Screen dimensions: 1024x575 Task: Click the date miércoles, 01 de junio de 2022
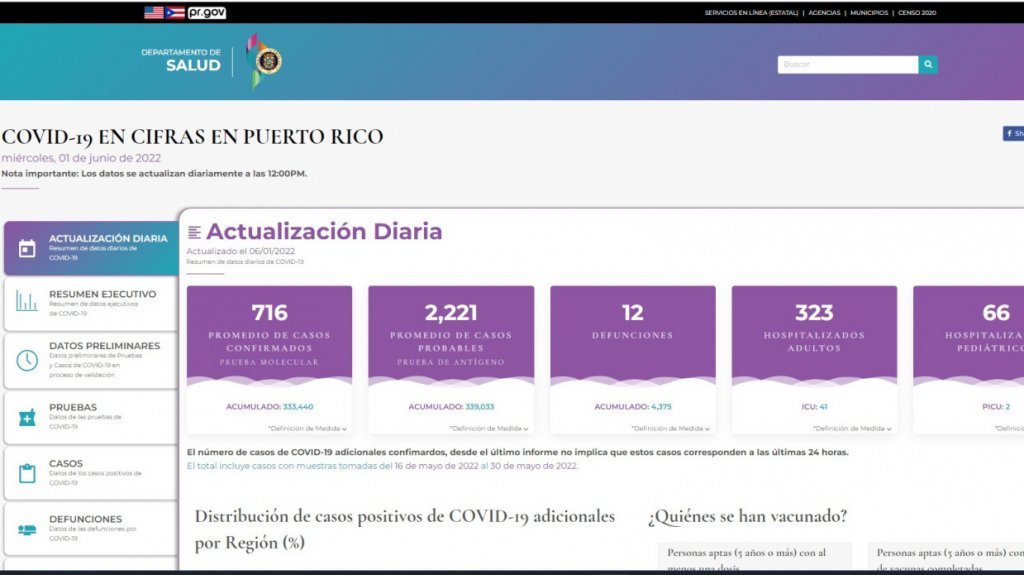tap(81, 158)
